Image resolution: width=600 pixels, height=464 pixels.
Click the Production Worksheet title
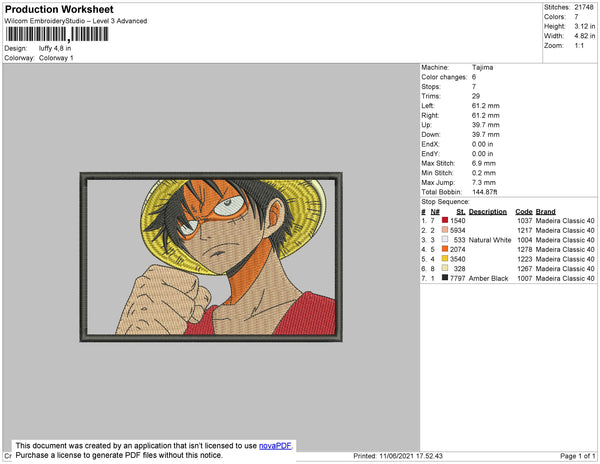[x=59, y=9]
